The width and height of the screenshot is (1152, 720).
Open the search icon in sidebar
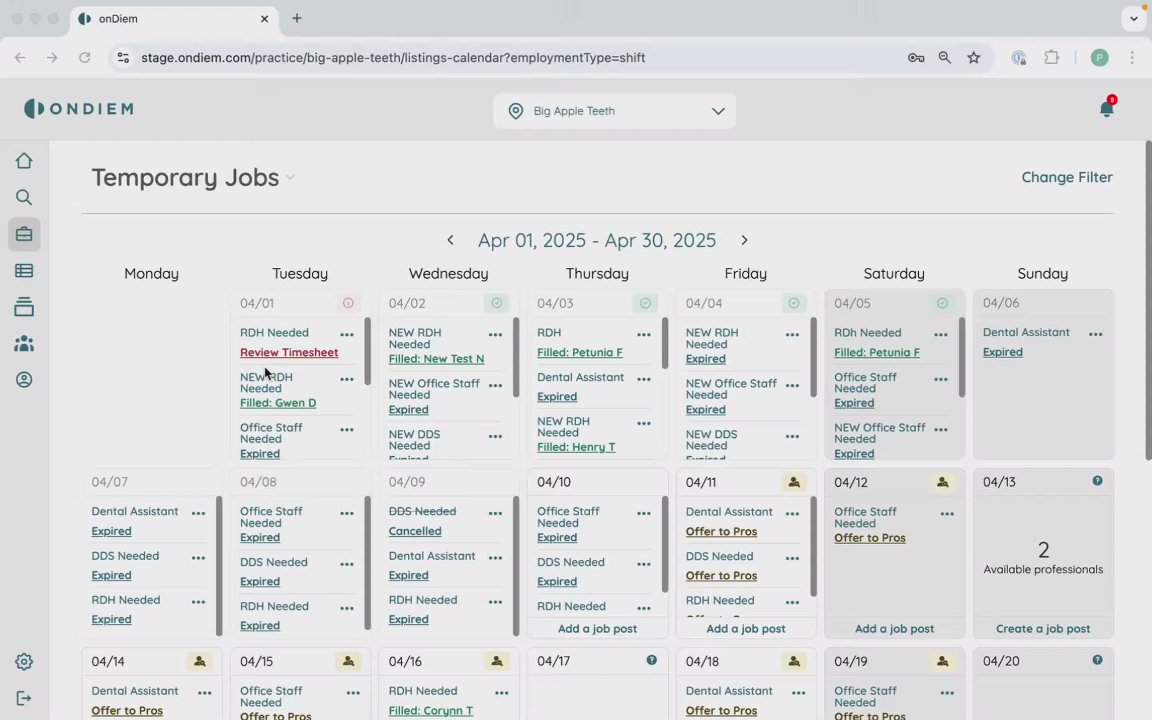[24, 197]
